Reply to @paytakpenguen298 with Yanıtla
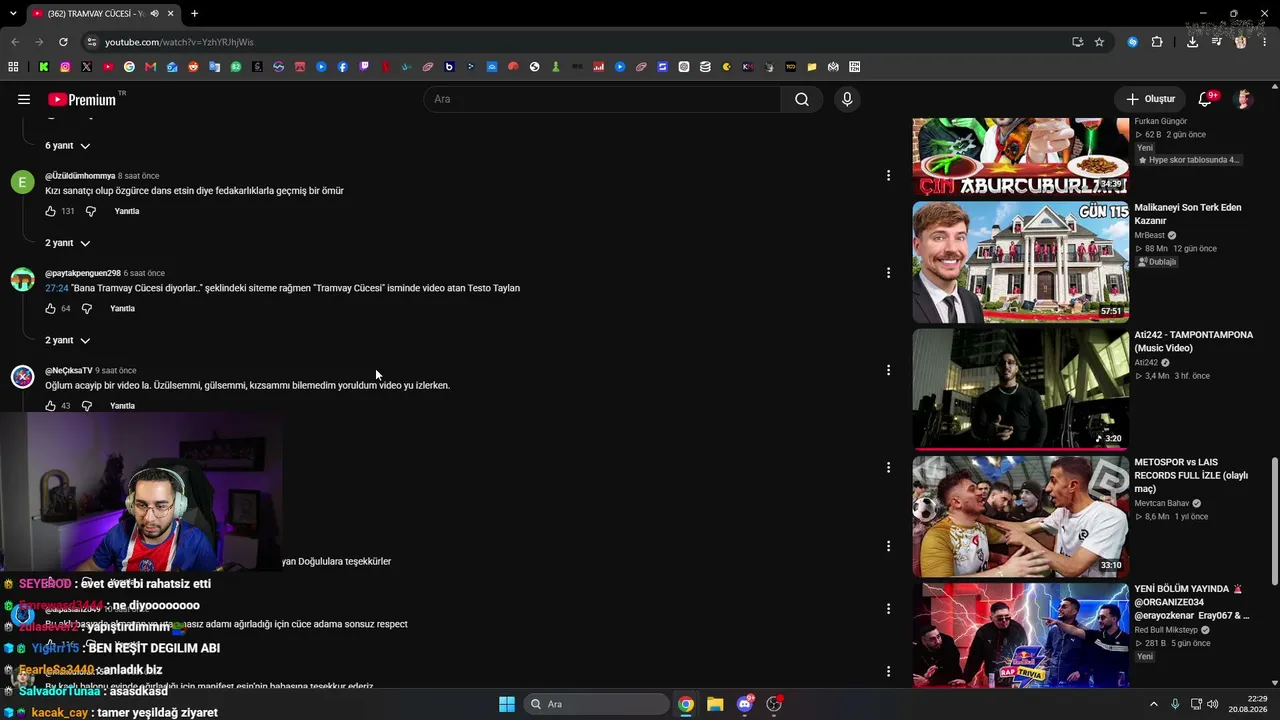The image size is (1280, 720). [122, 308]
